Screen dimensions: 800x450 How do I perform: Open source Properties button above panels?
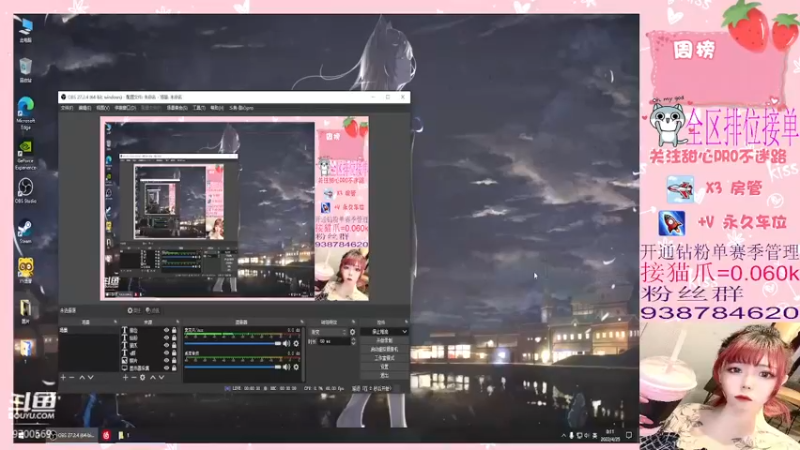pyautogui.click(x=134, y=310)
